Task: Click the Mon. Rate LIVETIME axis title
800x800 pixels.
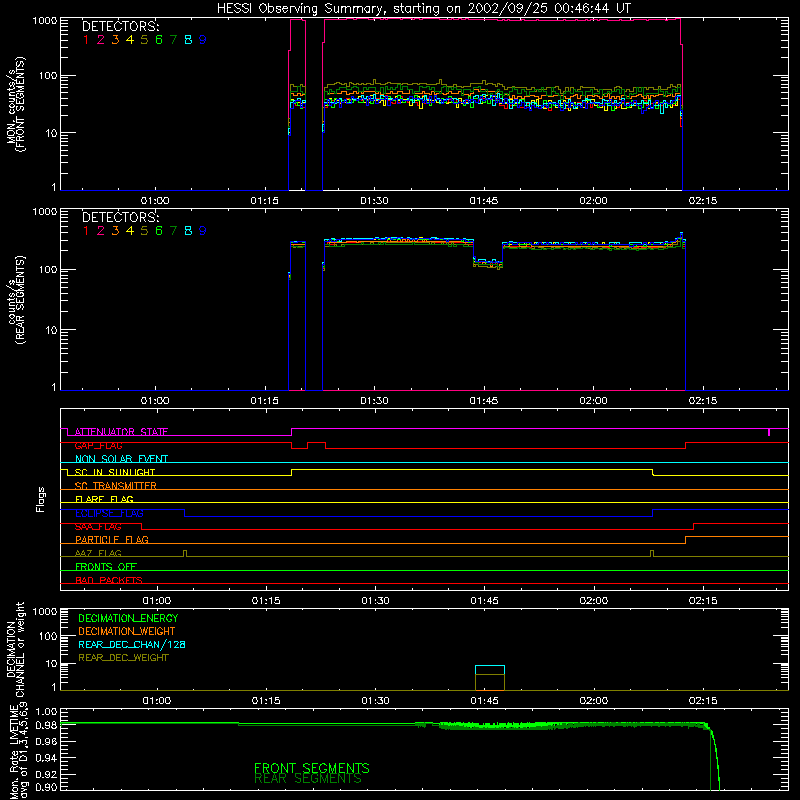Action: [x=18, y=752]
